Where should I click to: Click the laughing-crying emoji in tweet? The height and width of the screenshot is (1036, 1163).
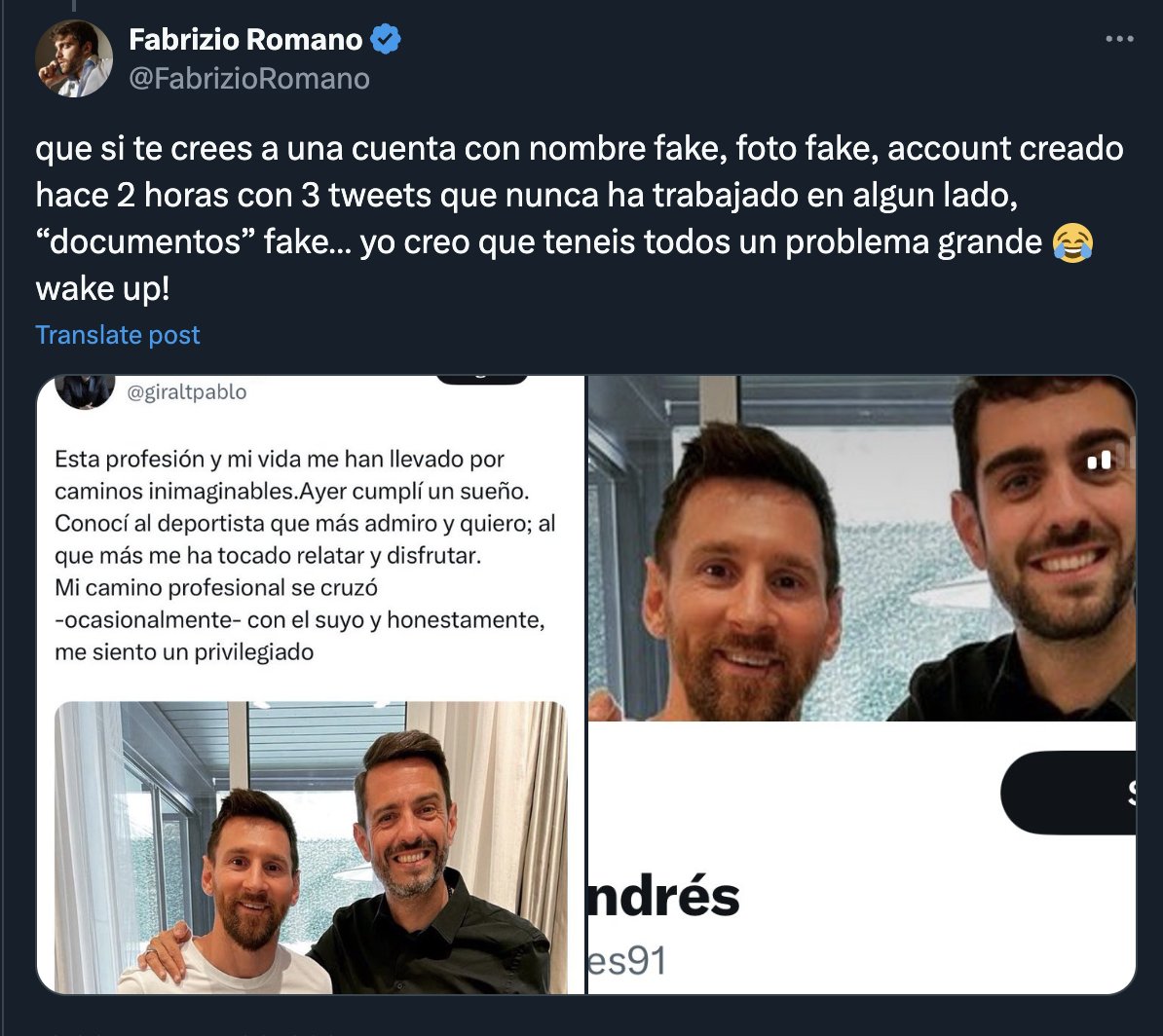pos(1072,242)
